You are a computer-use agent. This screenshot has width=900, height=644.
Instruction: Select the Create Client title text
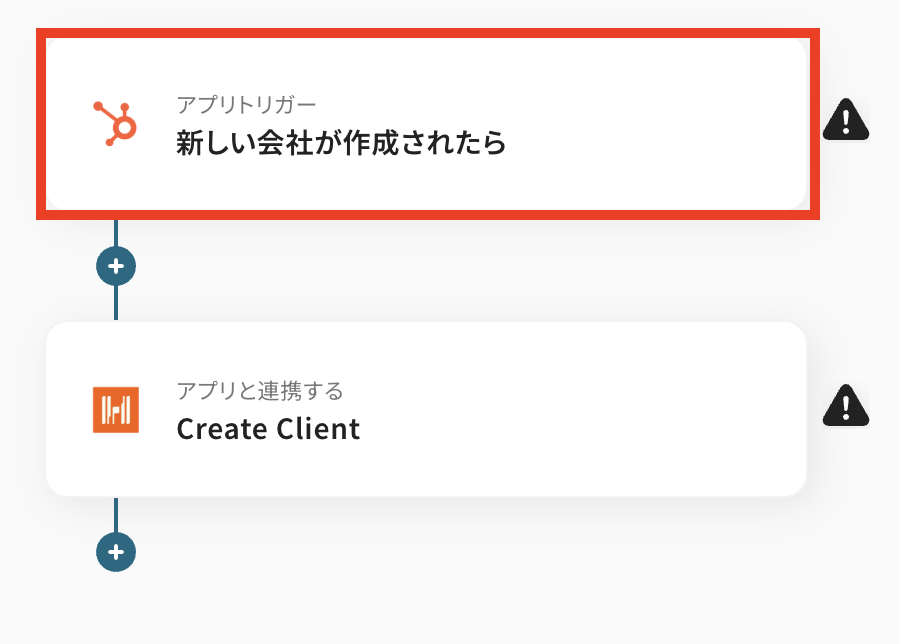268,429
